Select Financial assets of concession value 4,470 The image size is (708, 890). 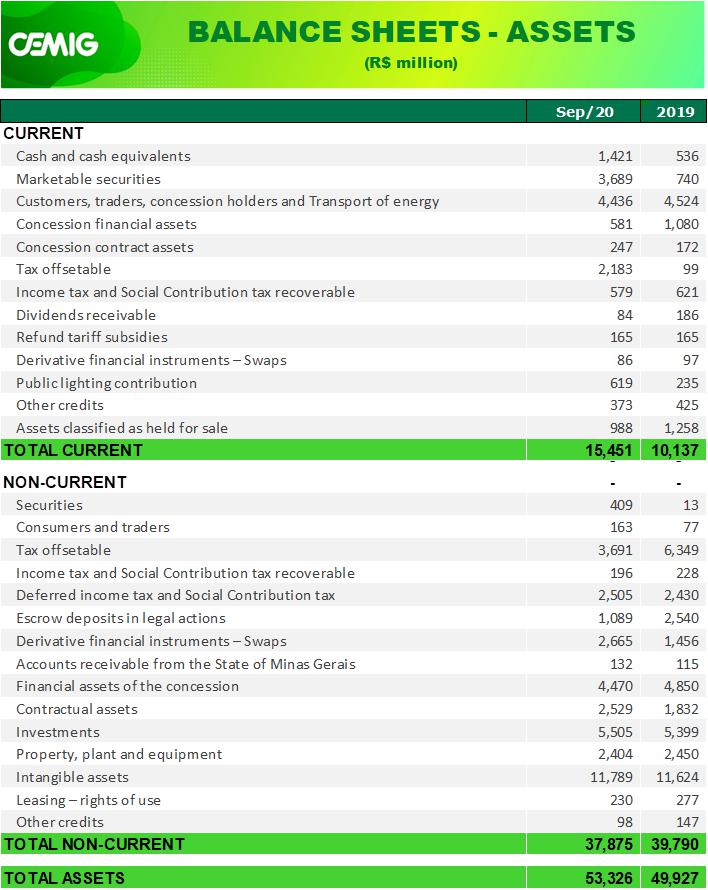[x=615, y=686]
